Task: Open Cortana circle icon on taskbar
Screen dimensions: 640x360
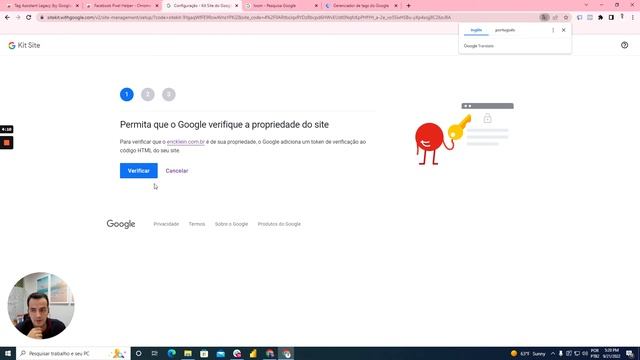Action: coord(138,353)
